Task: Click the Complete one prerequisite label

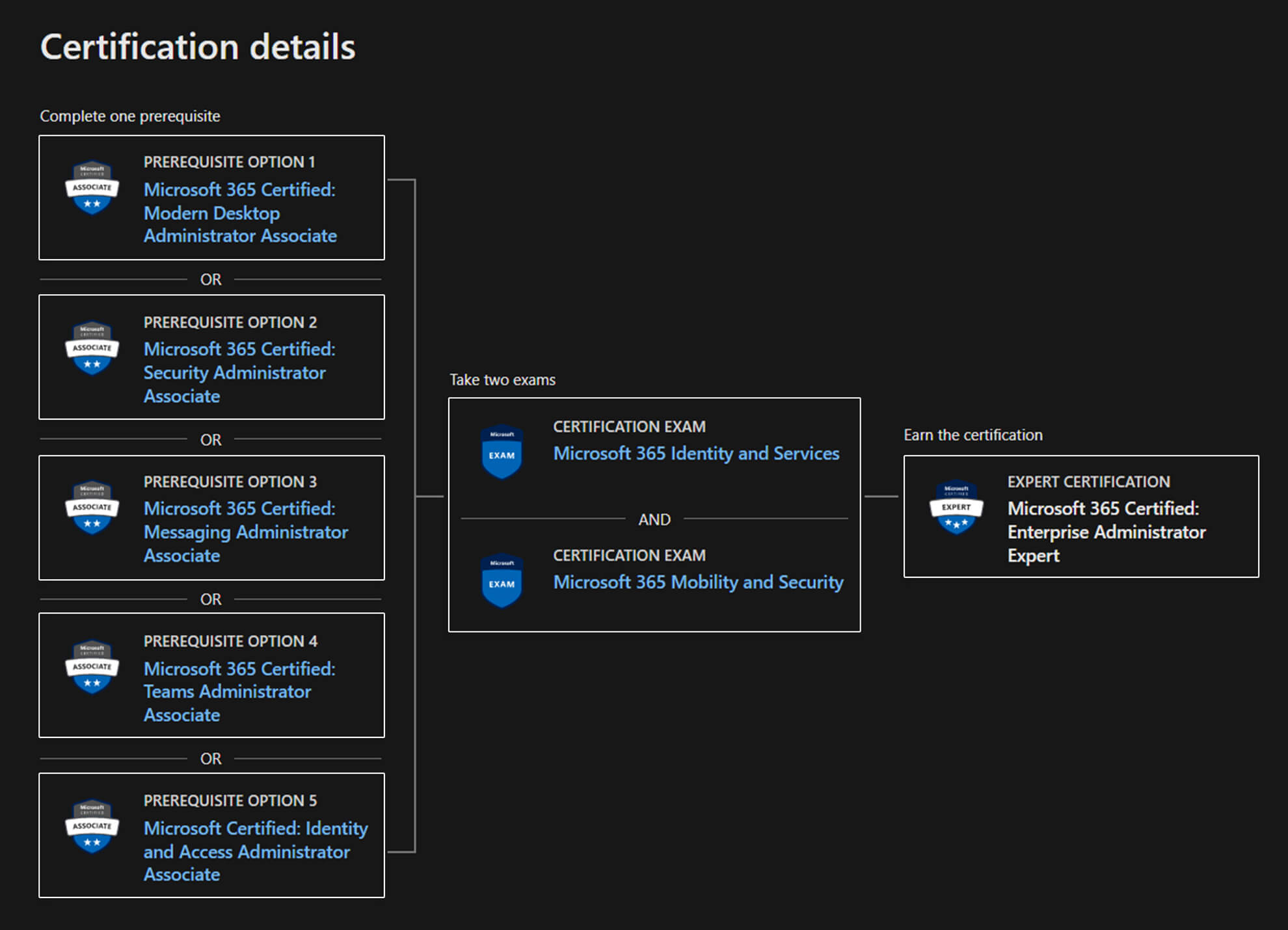Action: click(x=130, y=116)
